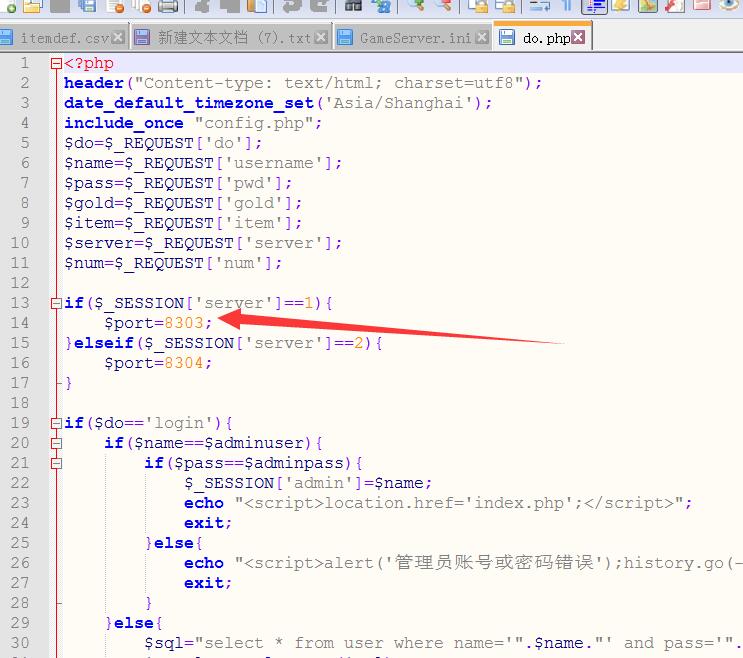Collapse the if($do=='login') fold on line 19
Viewport: 743px width, 658px height.
(56, 423)
